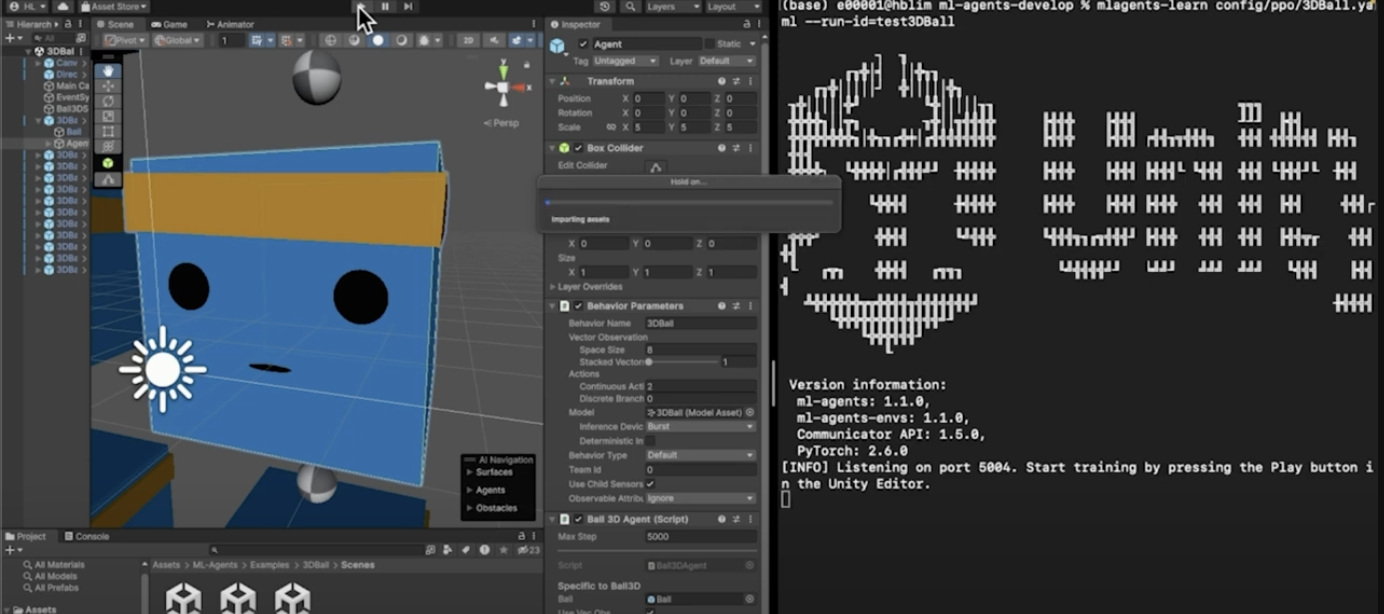Open the Layout dropdown

734,7
